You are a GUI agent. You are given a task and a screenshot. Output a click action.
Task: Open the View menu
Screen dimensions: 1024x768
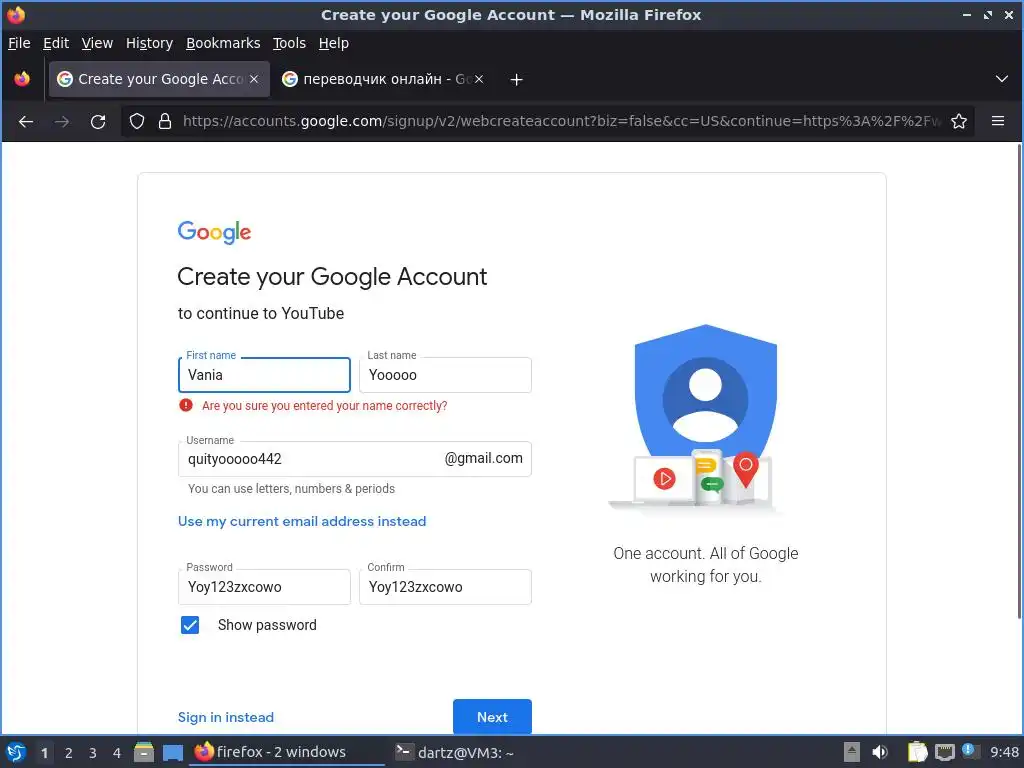click(x=97, y=43)
